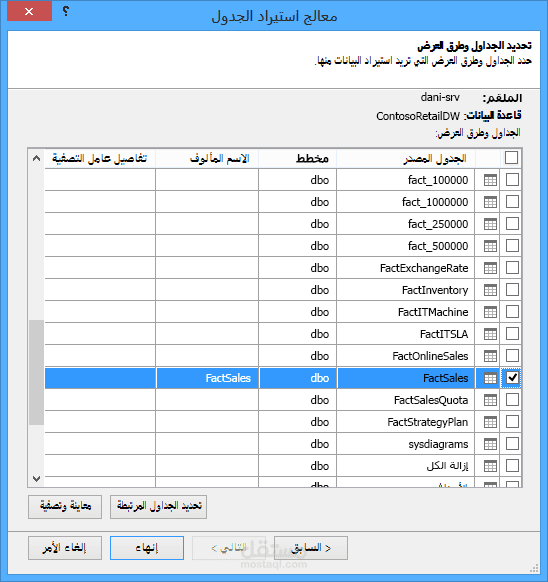Click the table icon beside fact_250000
This screenshot has width=548, height=582.
pos(490,224)
